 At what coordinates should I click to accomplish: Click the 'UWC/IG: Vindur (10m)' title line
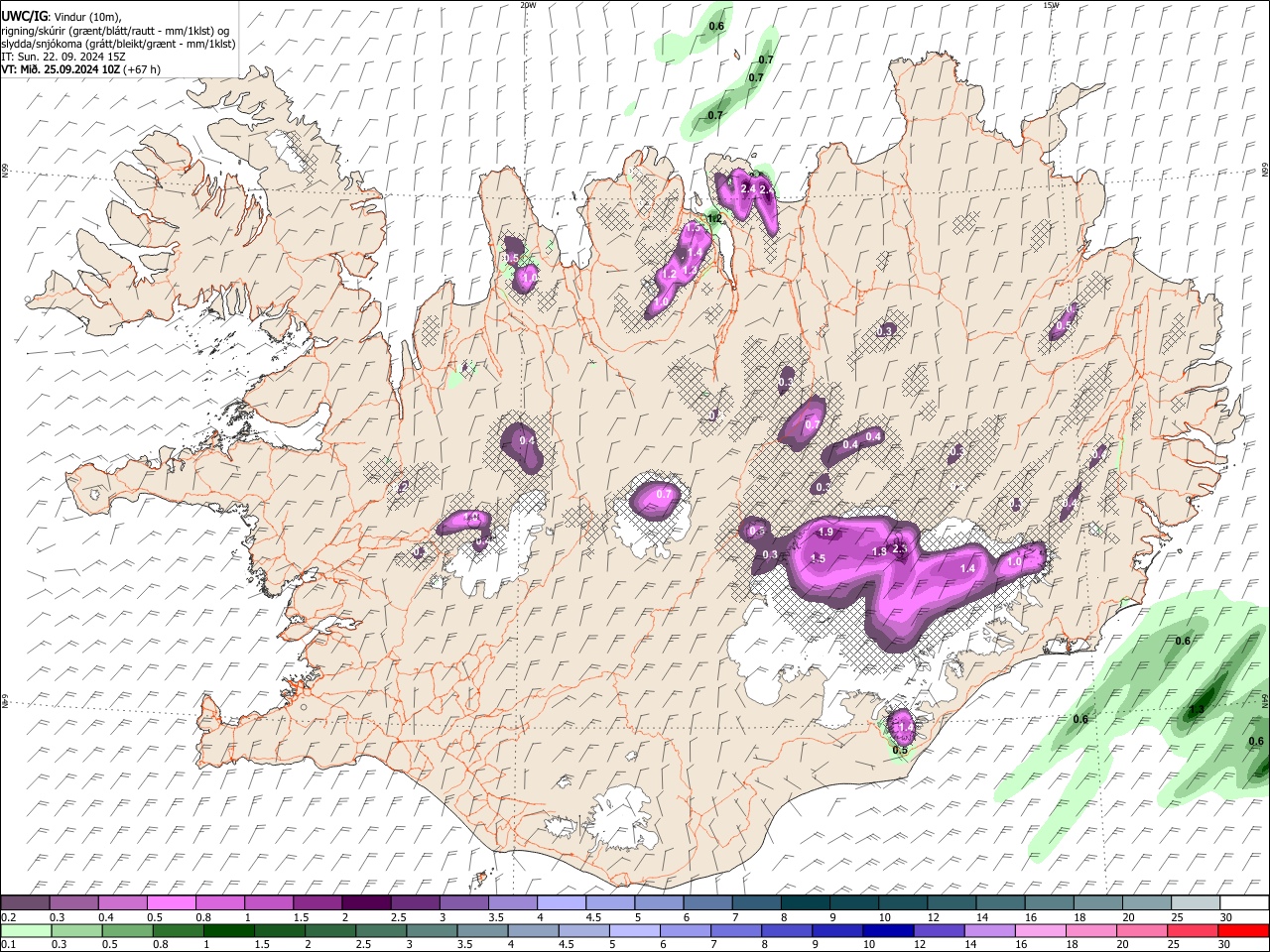[62, 17]
